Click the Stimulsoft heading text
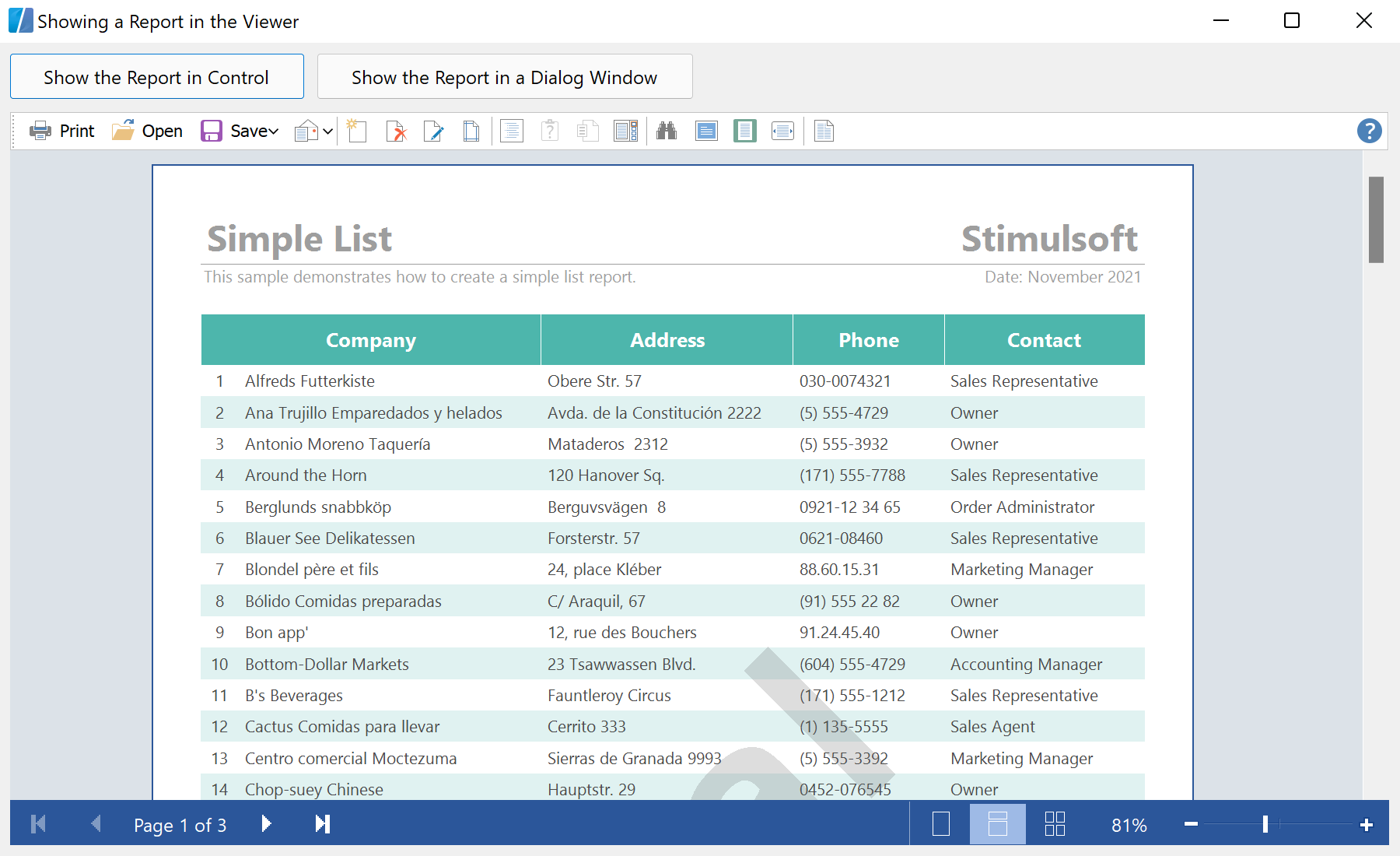Image resolution: width=1400 pixels, height=856 pixels. (1050, 239)
